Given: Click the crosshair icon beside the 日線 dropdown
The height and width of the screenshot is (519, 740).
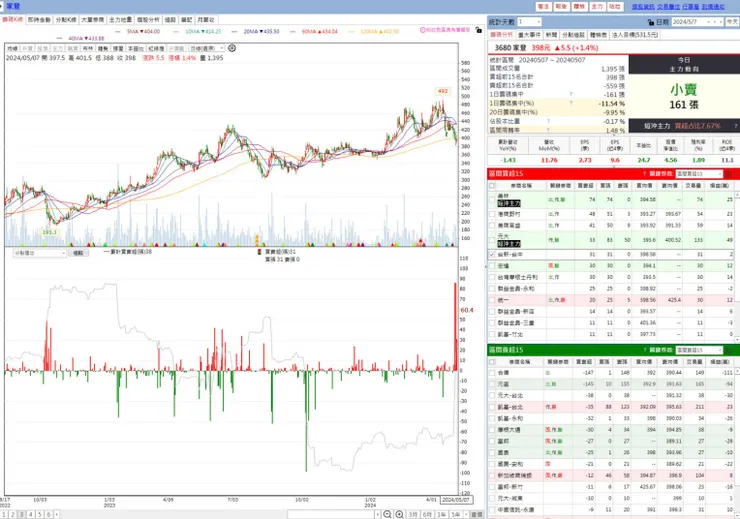Looking at the screenshot, I should click(x=232, y=48).
